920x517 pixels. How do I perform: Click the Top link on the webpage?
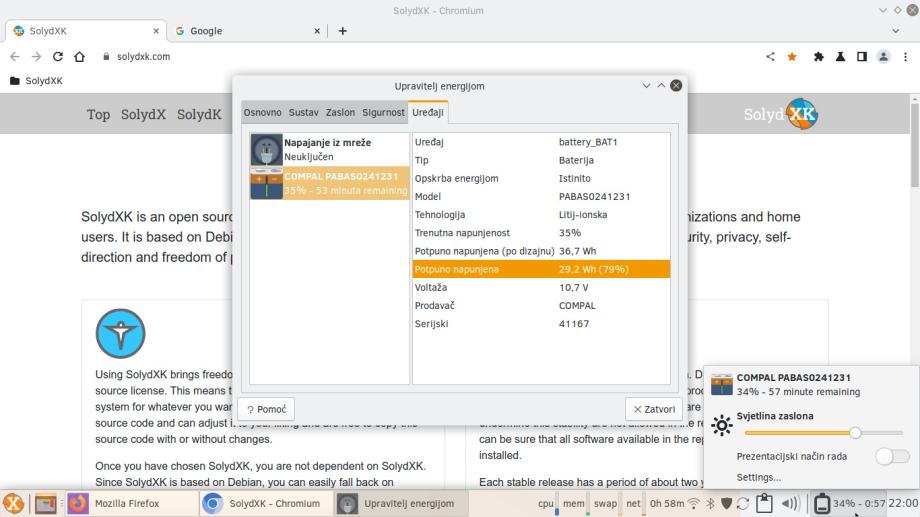tap(99, 114)
